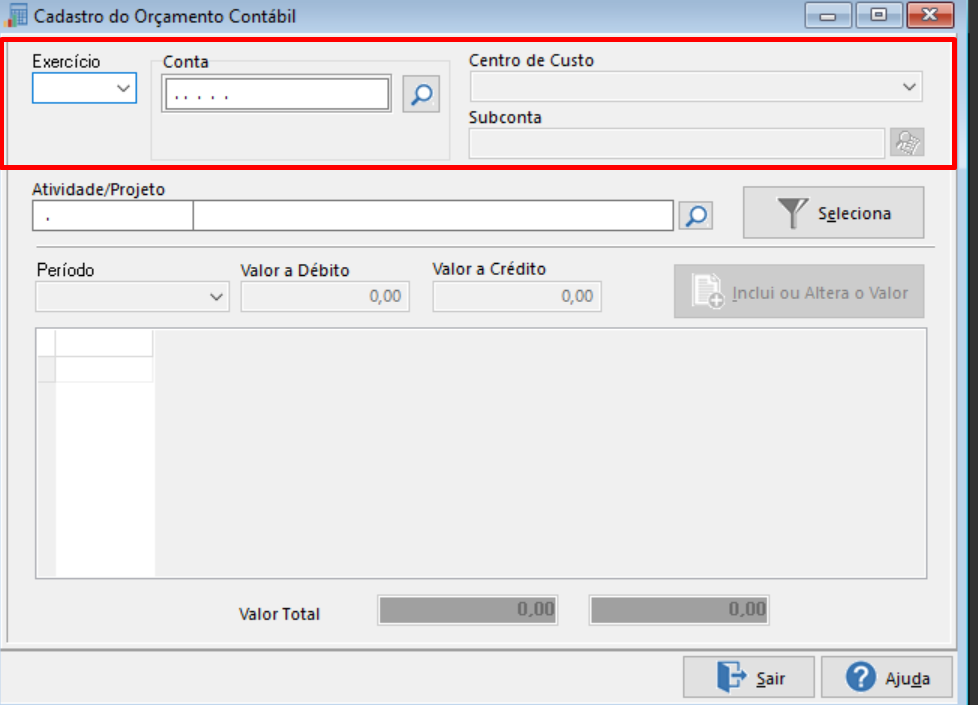978x705 pixels.
Task: Click the Subconta lookup icon button
Action: 907,143
